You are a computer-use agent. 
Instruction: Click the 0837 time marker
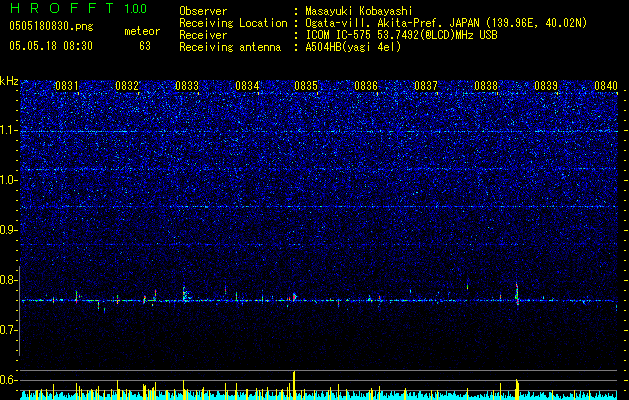click(426, 86)
